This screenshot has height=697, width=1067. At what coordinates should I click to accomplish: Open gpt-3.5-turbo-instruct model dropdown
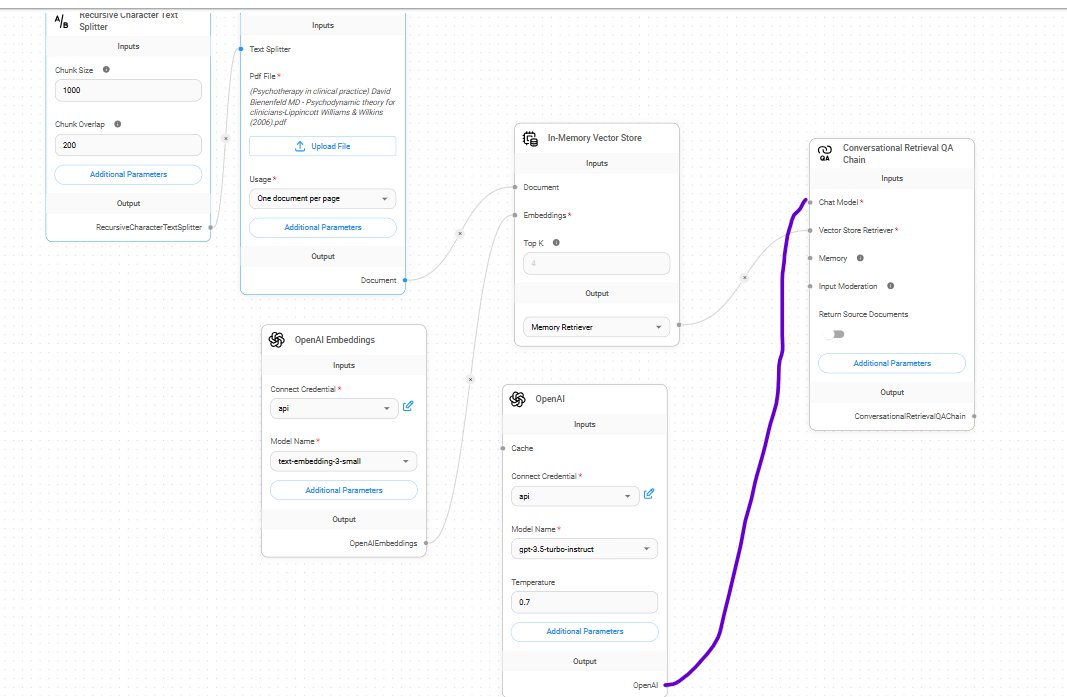coord(585,549)
